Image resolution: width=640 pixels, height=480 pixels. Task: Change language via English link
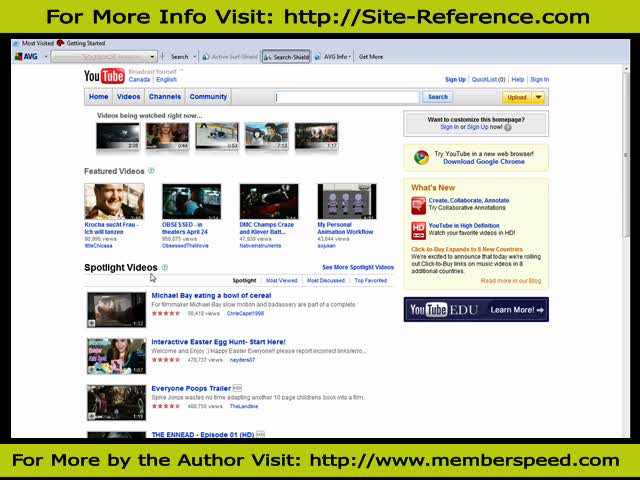point(167,80)
